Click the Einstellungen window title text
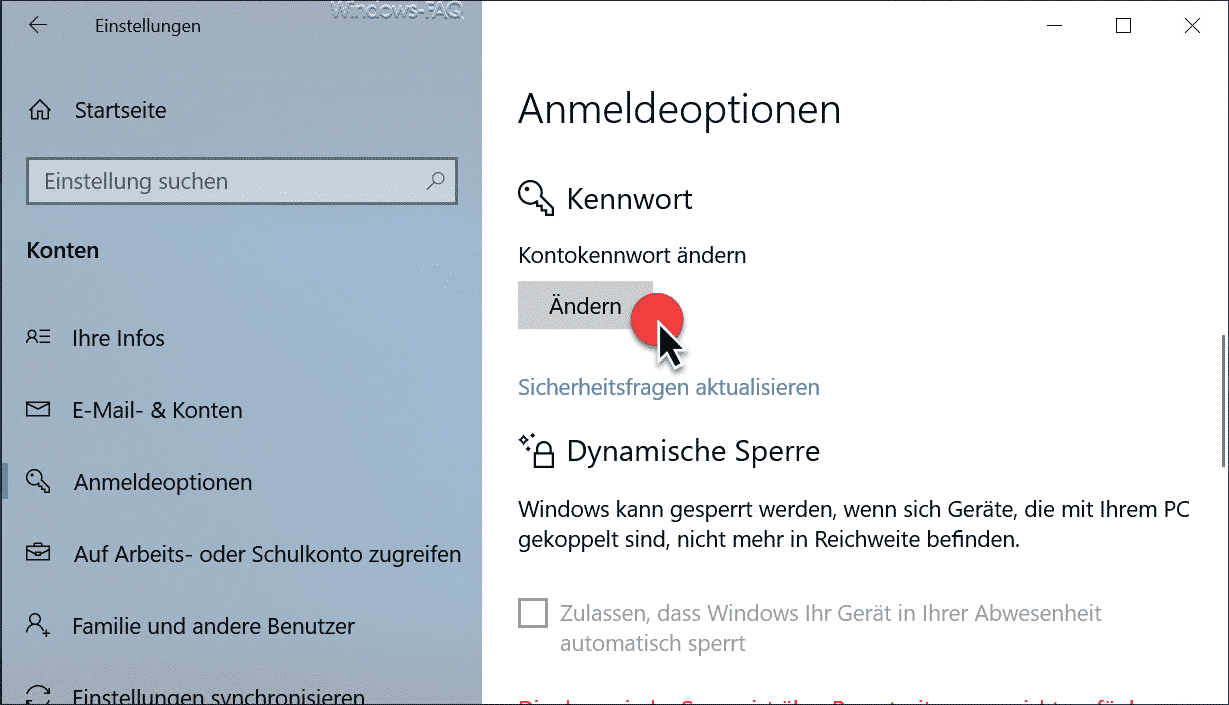 [148, 26]
